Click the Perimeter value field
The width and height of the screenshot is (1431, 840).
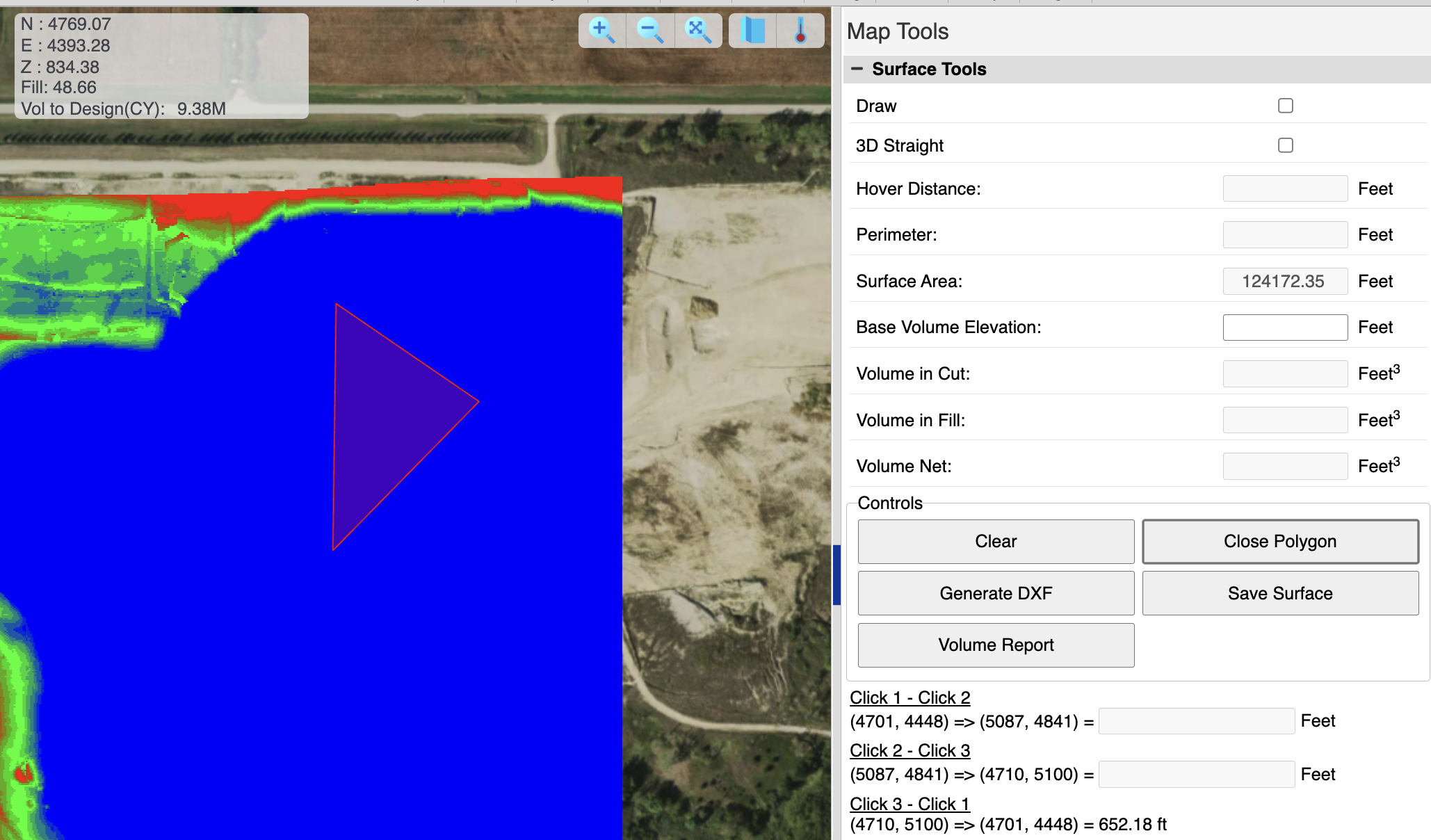coord(1285,234)
